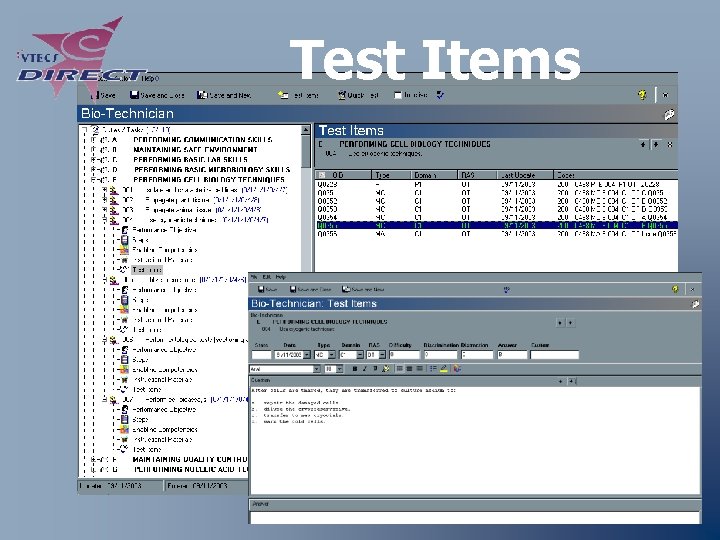The height and width of the screenshot is (540, 720).
Task: Click the bulleted list icon in editor toolbar
Action: (x=433, y=369)
